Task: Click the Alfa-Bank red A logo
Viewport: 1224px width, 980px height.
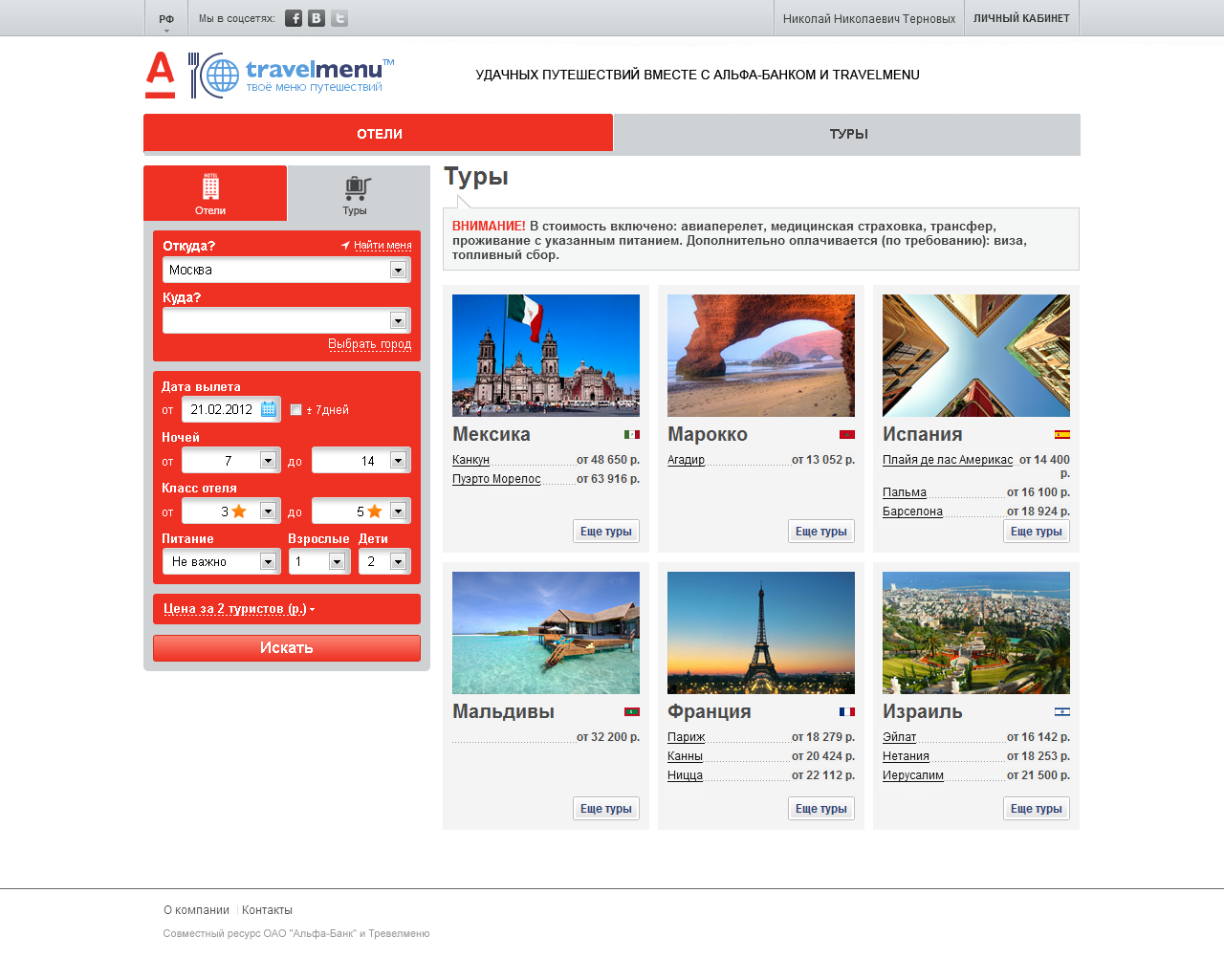Action: 161,75
